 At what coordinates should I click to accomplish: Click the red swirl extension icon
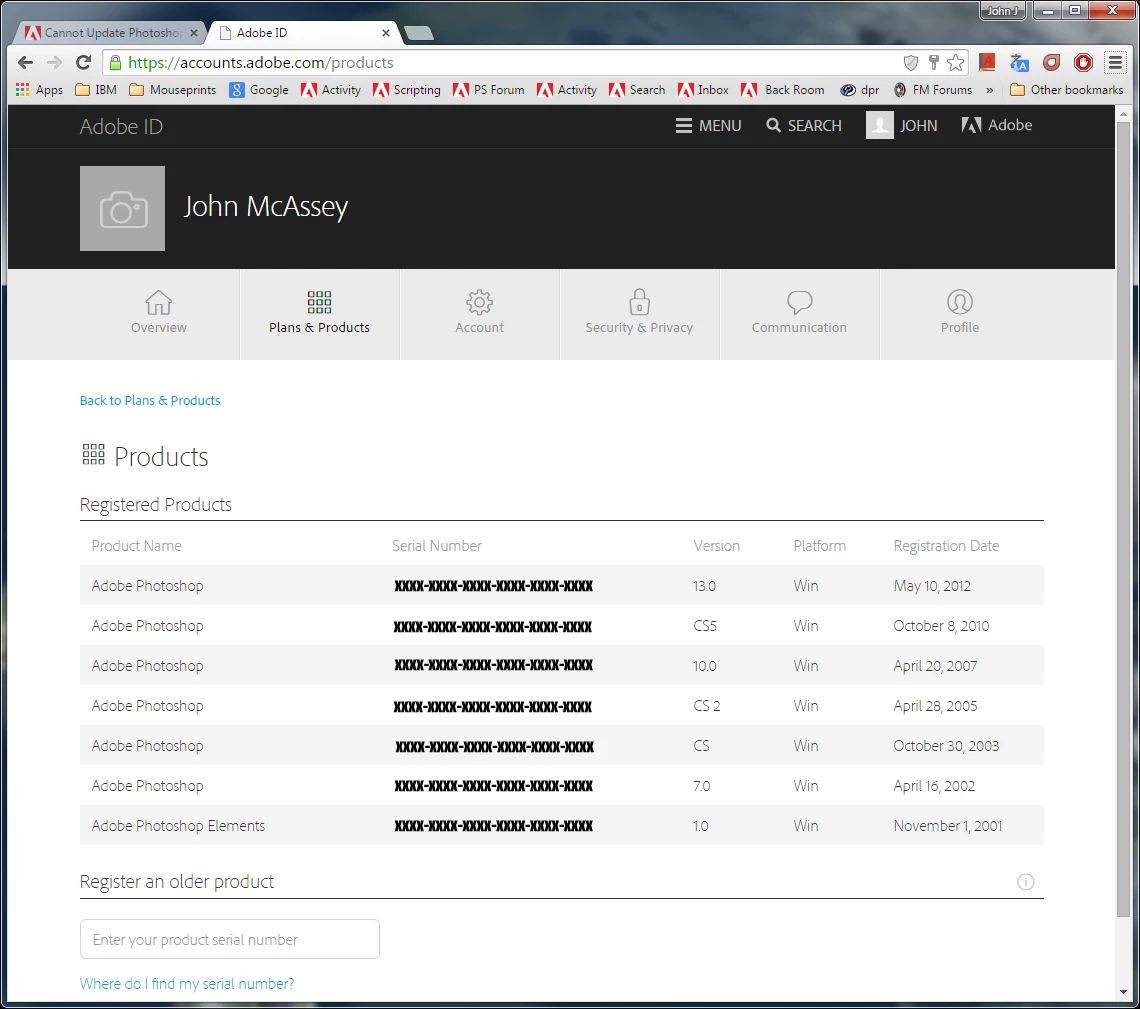(1051, 63)
